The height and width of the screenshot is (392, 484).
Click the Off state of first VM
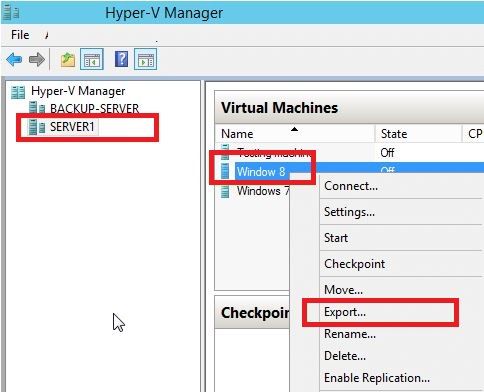[x=387, y=153]
